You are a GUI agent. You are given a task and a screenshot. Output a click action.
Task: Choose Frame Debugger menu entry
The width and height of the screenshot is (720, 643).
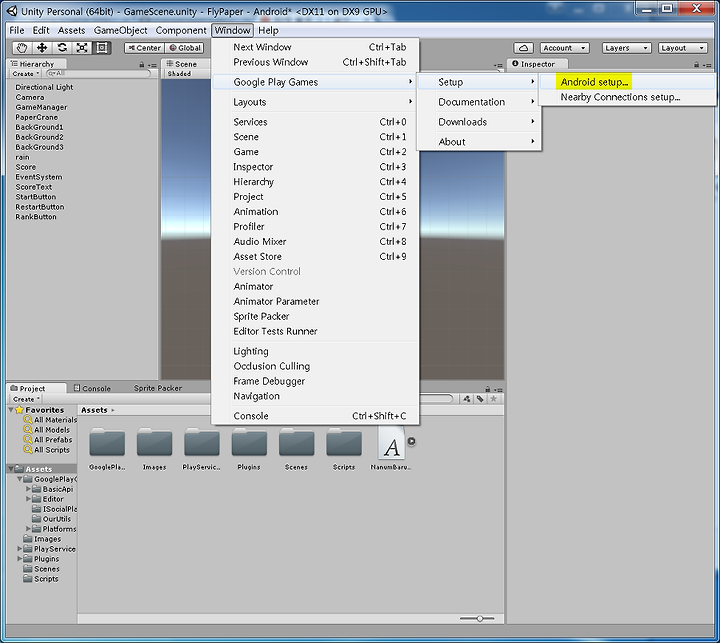point(315,381)
